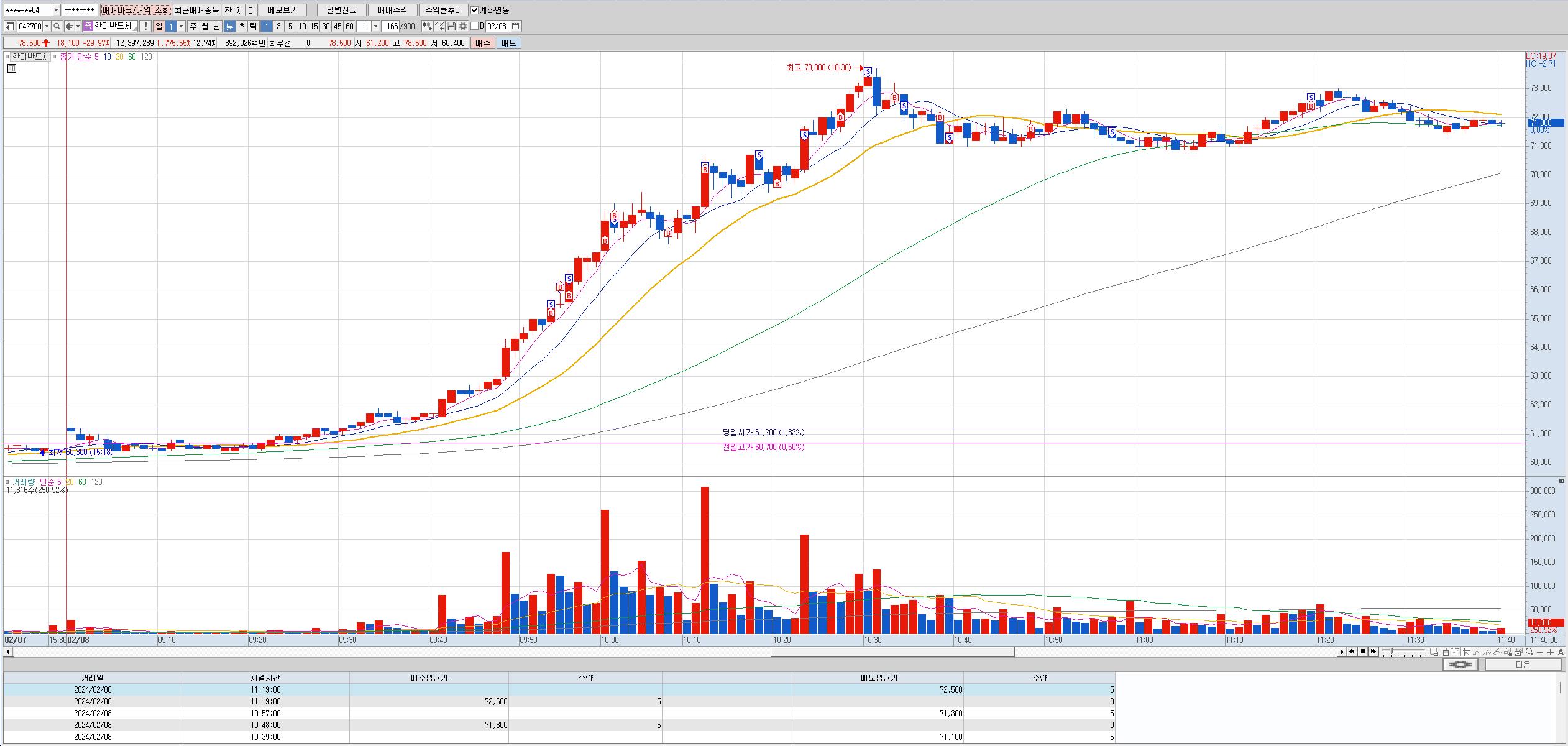This screenshot has width=1568, height=746.
Task: Open the account number dropdown
Action: [x=56, y=10]
